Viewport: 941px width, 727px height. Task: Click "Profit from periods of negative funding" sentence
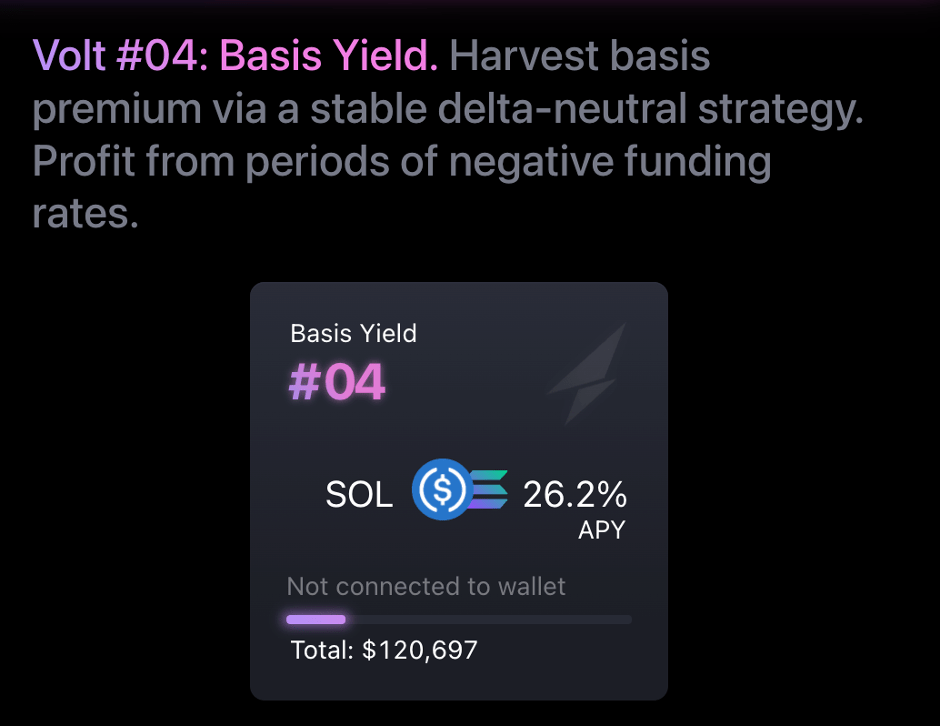tap(402, 162)
